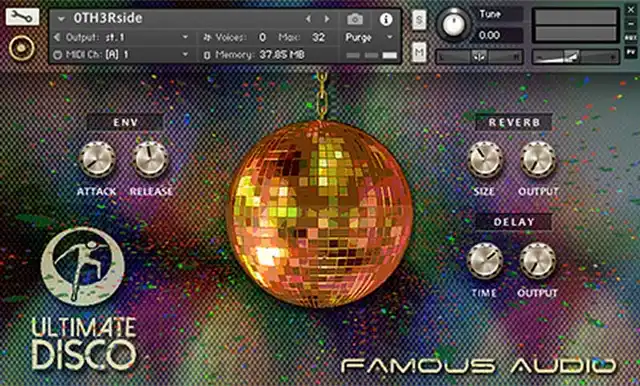
Task: Click the MIDI channel plug icon
Action: point(58,55)
